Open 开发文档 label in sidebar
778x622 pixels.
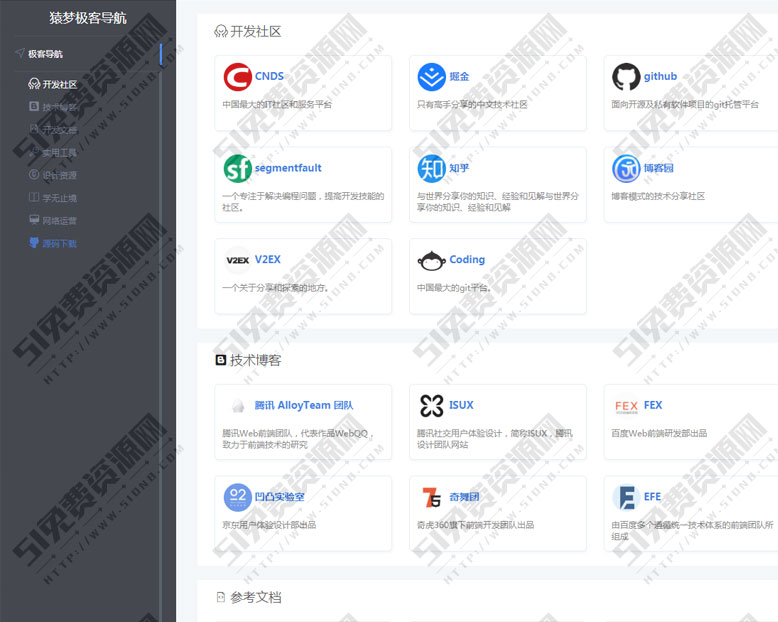pos(60,130)
